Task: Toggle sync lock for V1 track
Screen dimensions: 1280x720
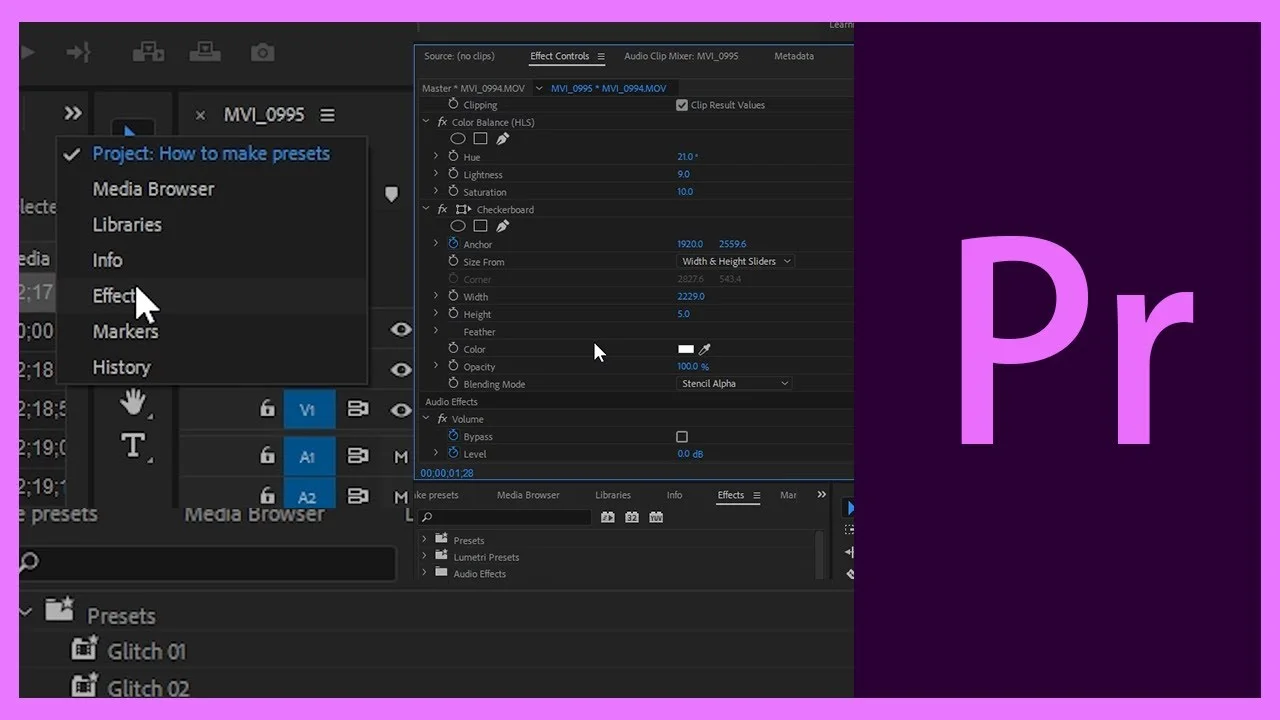Action: 357,409
